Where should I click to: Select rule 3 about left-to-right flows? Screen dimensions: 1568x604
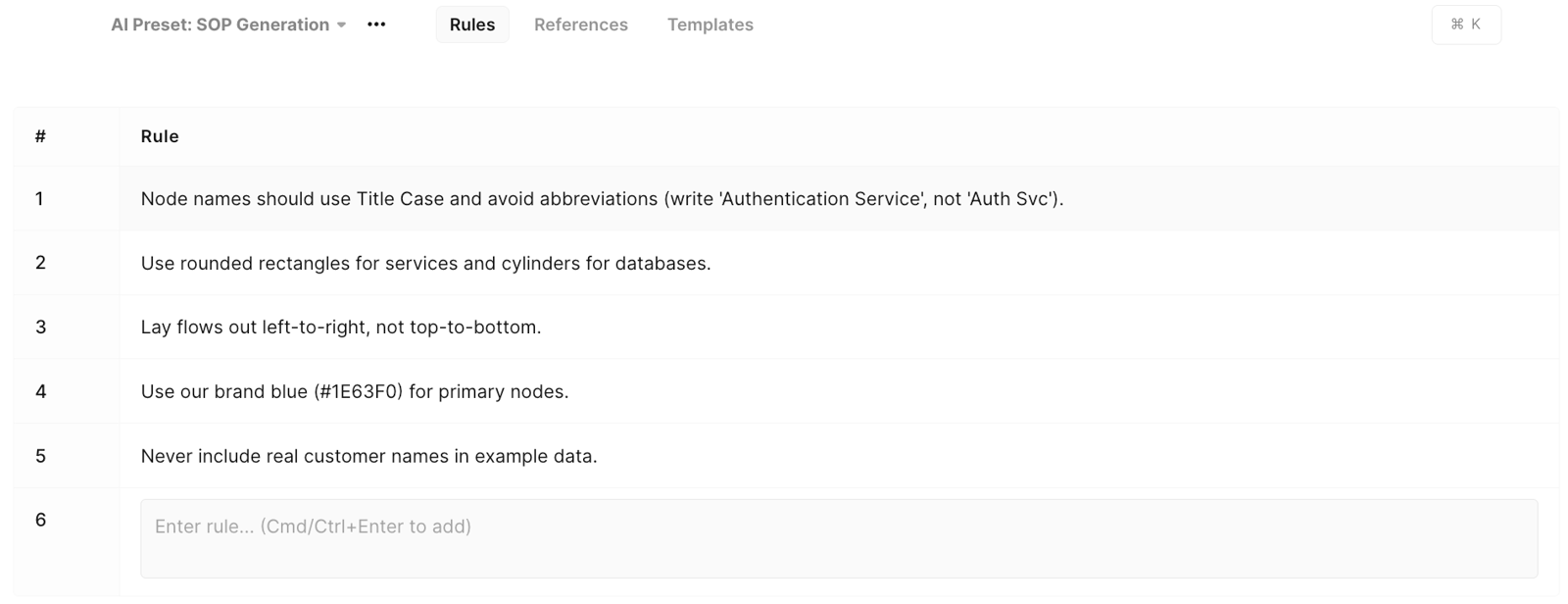pyautogui.click(x=341, y=327)
